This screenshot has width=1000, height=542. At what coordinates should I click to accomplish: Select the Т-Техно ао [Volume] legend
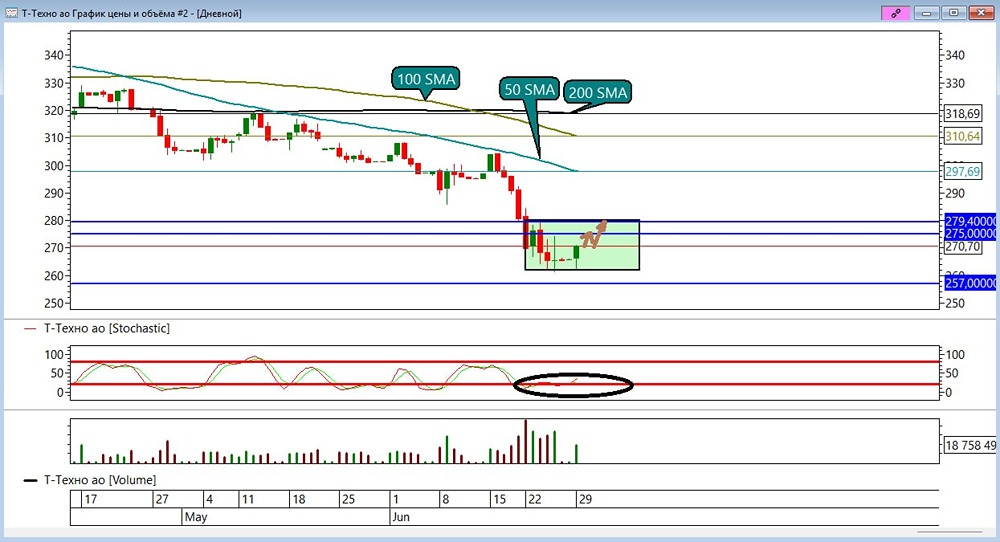(x=100, y=480)
